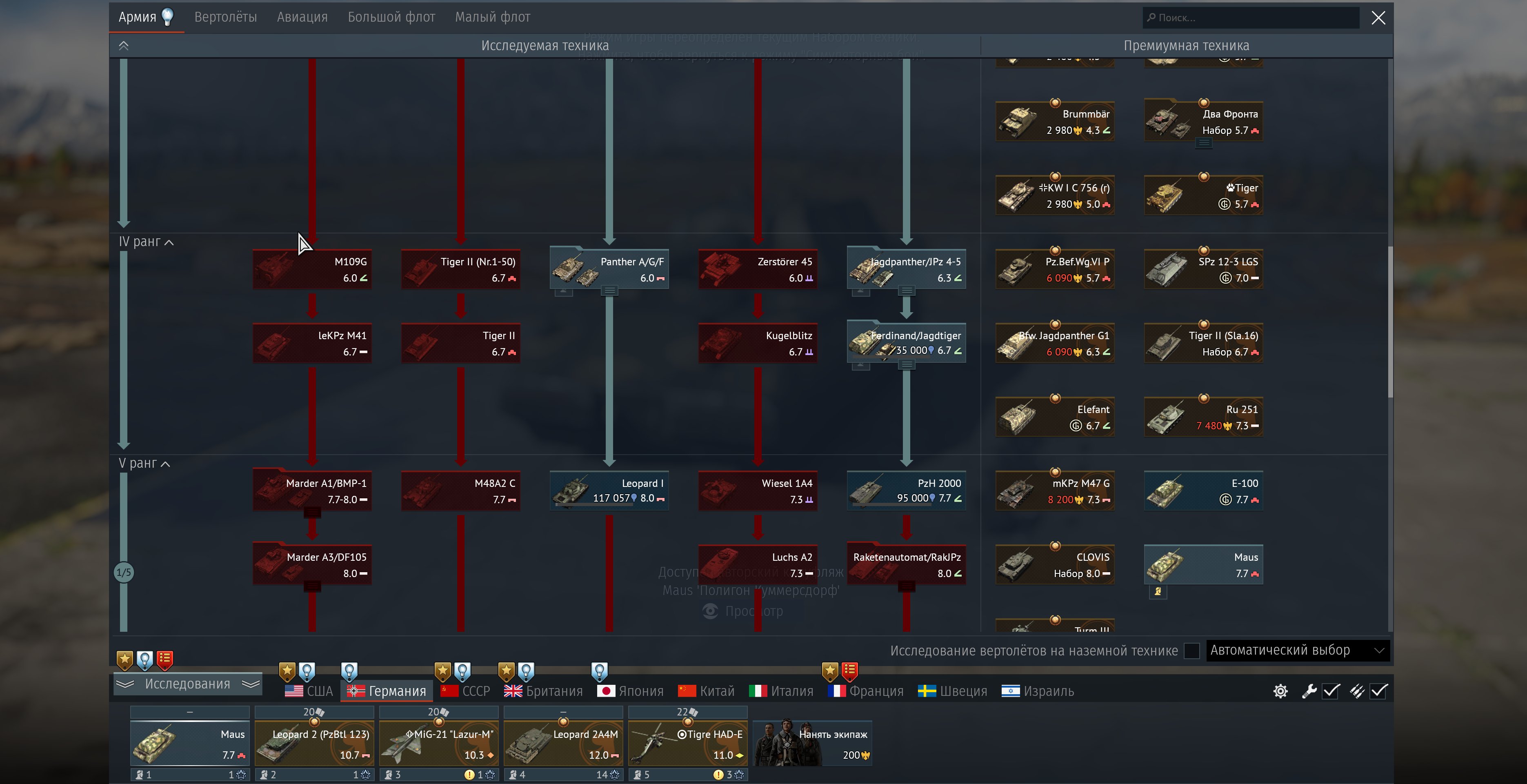Click the PzH 2000 vehicle card
The height and width of the screenshot is (784, 1527).
click(x=906, y=491)
